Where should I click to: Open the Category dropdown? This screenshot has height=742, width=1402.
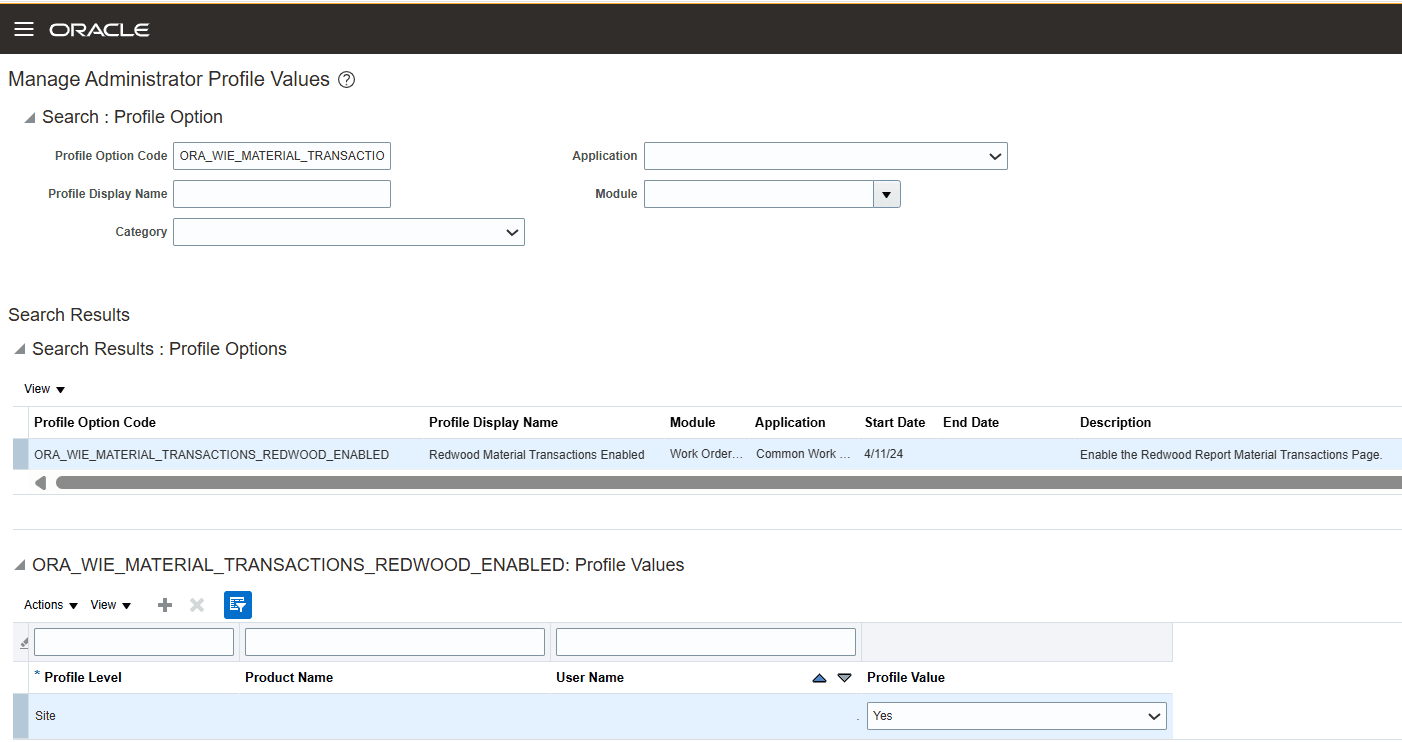click(511, 231)
